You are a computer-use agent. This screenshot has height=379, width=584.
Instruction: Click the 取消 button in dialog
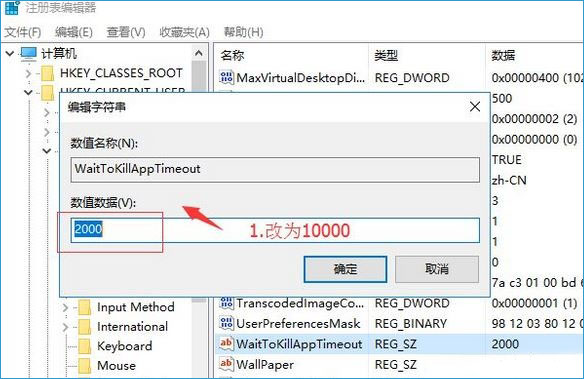[x=437, y=269]
